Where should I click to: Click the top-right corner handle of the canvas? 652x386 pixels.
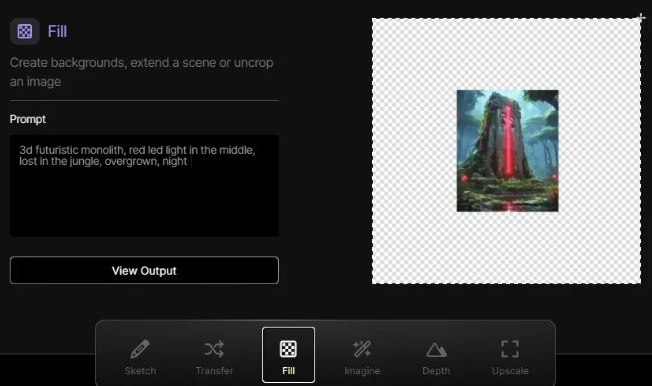tap(641, 18)
